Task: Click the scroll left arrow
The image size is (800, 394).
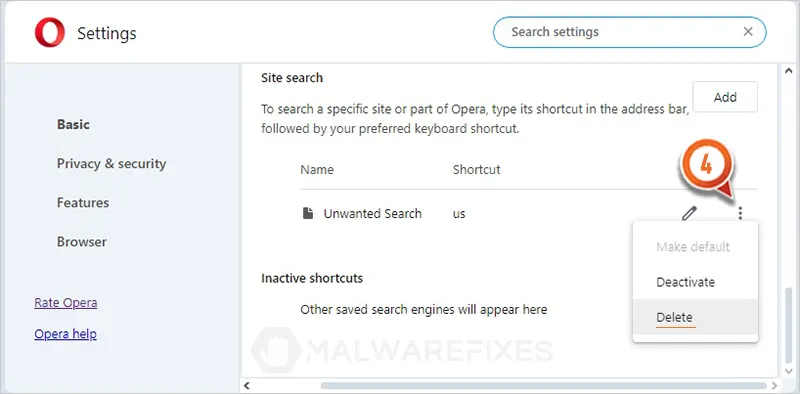Action: click(x=247, y=385)
